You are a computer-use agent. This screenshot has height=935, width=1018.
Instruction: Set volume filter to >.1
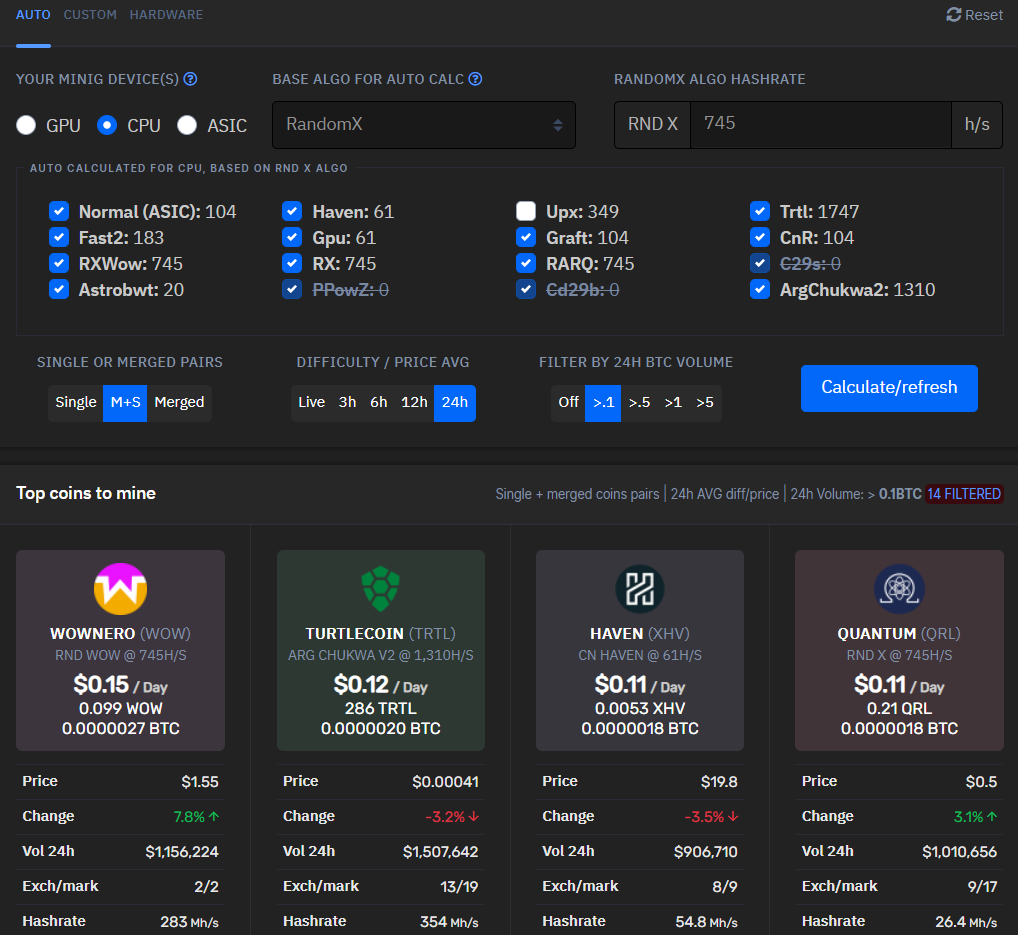(603, 403)
